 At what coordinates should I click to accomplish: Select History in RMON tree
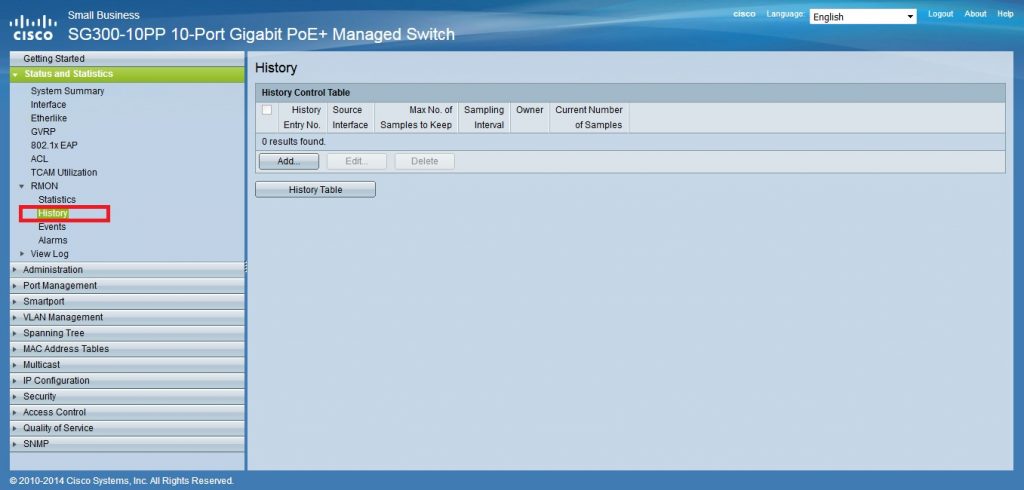(x=53, y=213)
